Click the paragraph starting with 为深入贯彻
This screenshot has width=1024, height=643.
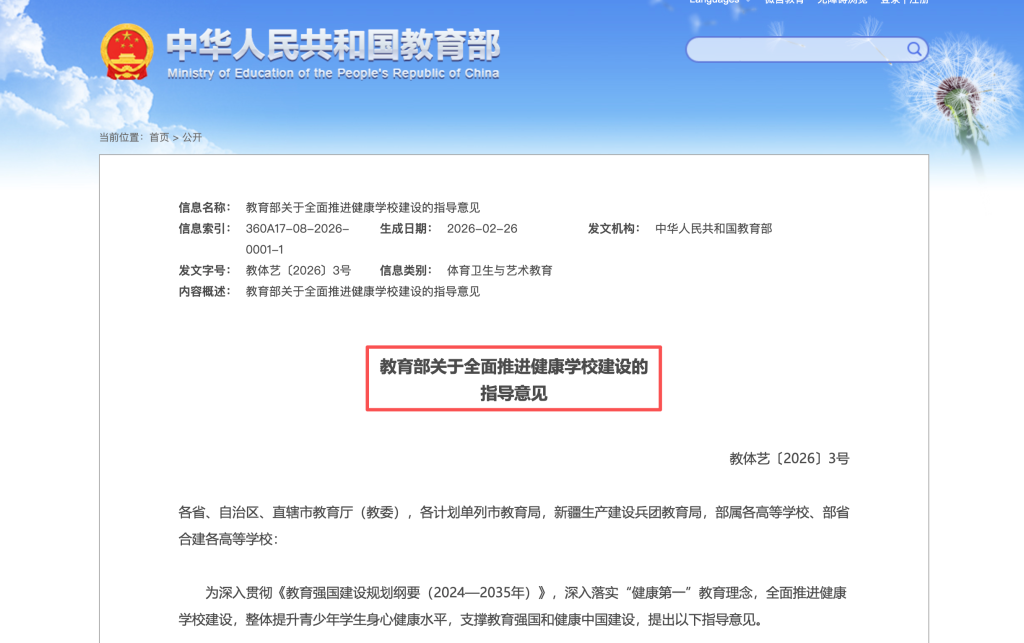click(x=513, y=606)
